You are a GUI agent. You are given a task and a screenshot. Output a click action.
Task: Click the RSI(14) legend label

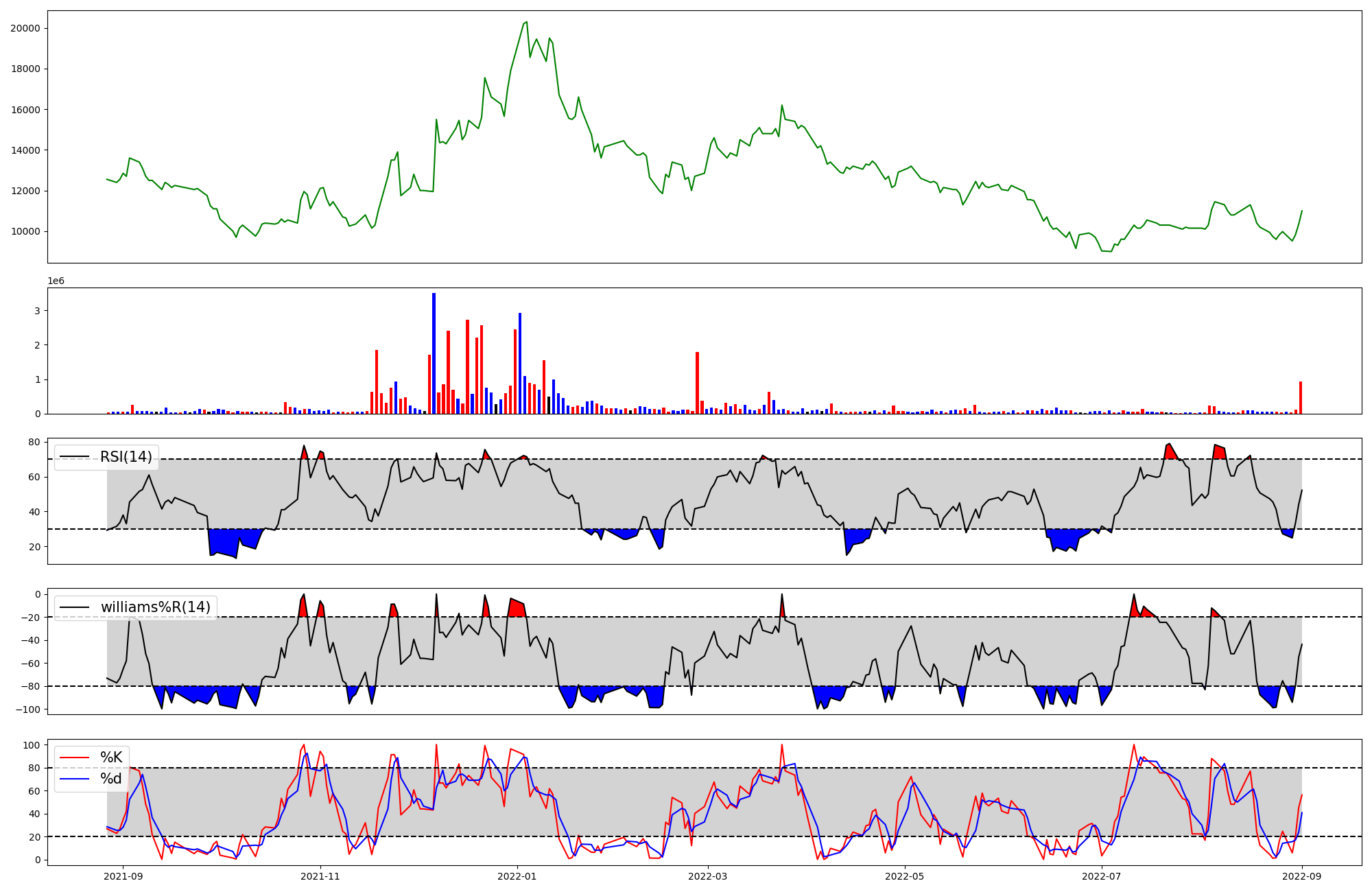tap(126, 457)
